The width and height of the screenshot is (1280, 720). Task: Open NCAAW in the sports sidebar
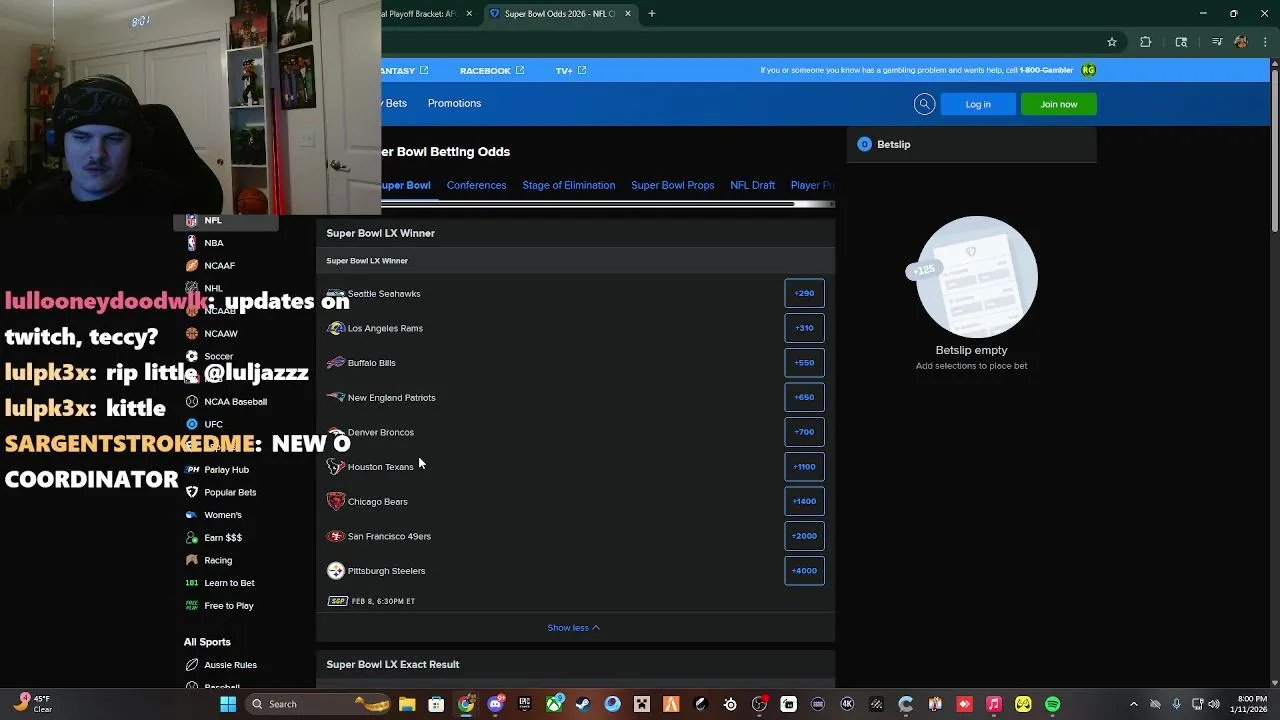click(220, 333)
